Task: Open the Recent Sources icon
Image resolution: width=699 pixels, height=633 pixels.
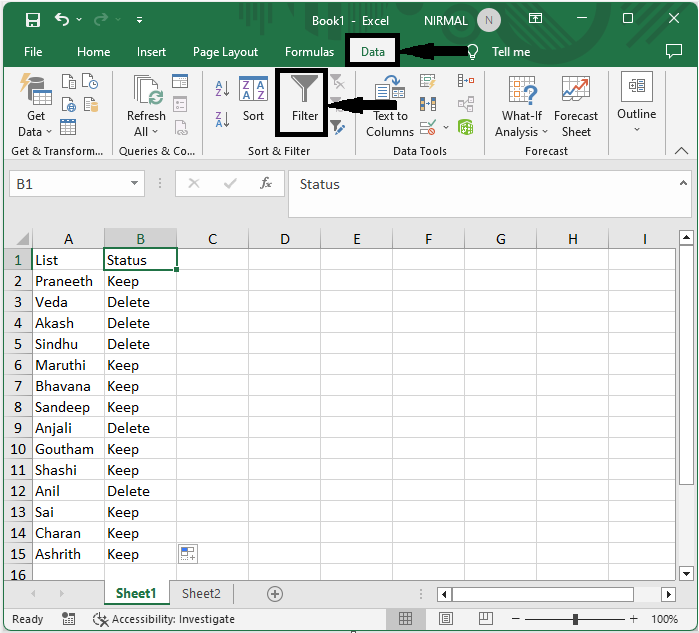Action: (x=90, y=82)
